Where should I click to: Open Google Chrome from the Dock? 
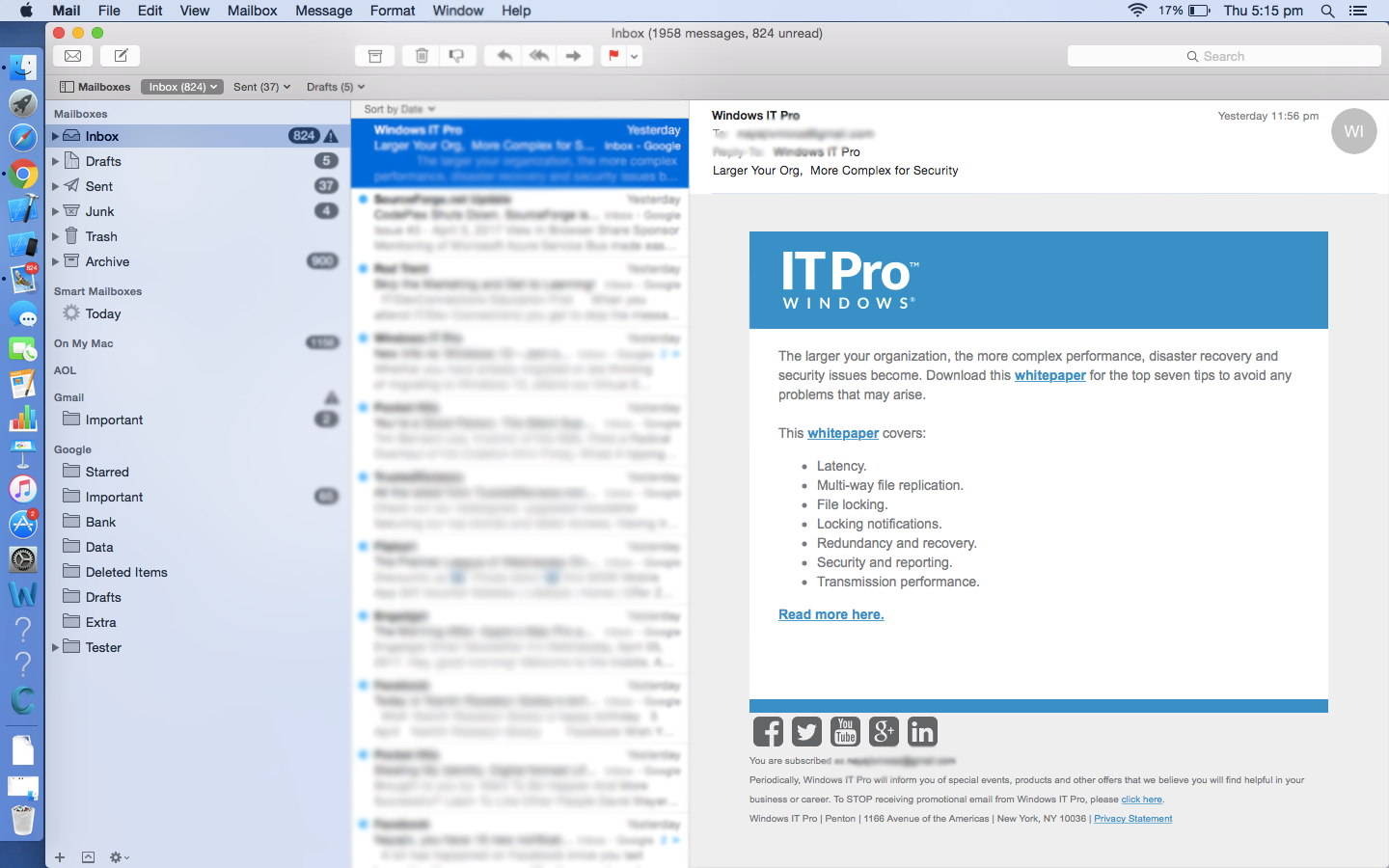pos(23,175)
